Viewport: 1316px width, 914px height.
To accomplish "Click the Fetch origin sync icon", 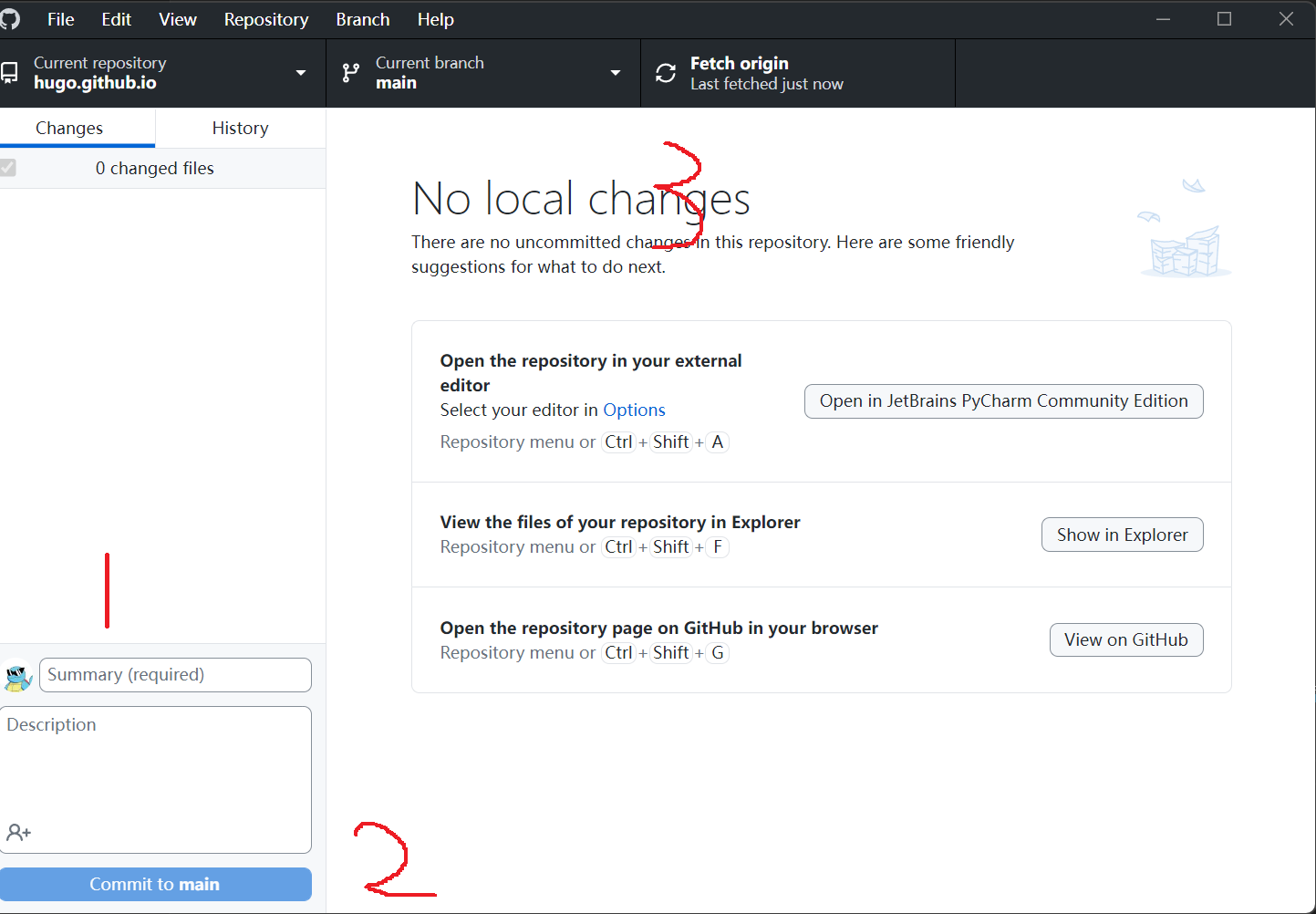I will (x=666, y=73).
